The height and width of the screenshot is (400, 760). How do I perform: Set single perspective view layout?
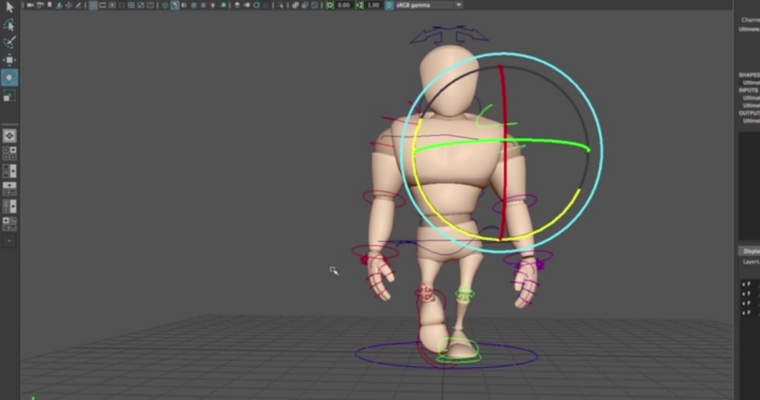9,136
